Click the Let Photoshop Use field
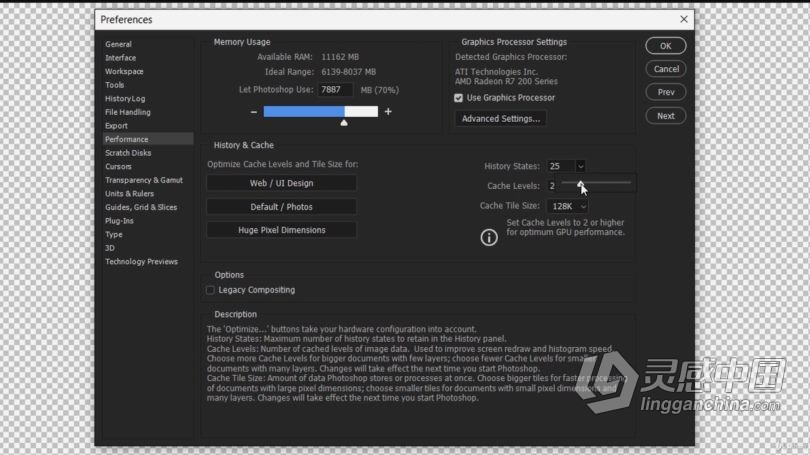This screenshot has height=455, width=810. click(335, 89)
